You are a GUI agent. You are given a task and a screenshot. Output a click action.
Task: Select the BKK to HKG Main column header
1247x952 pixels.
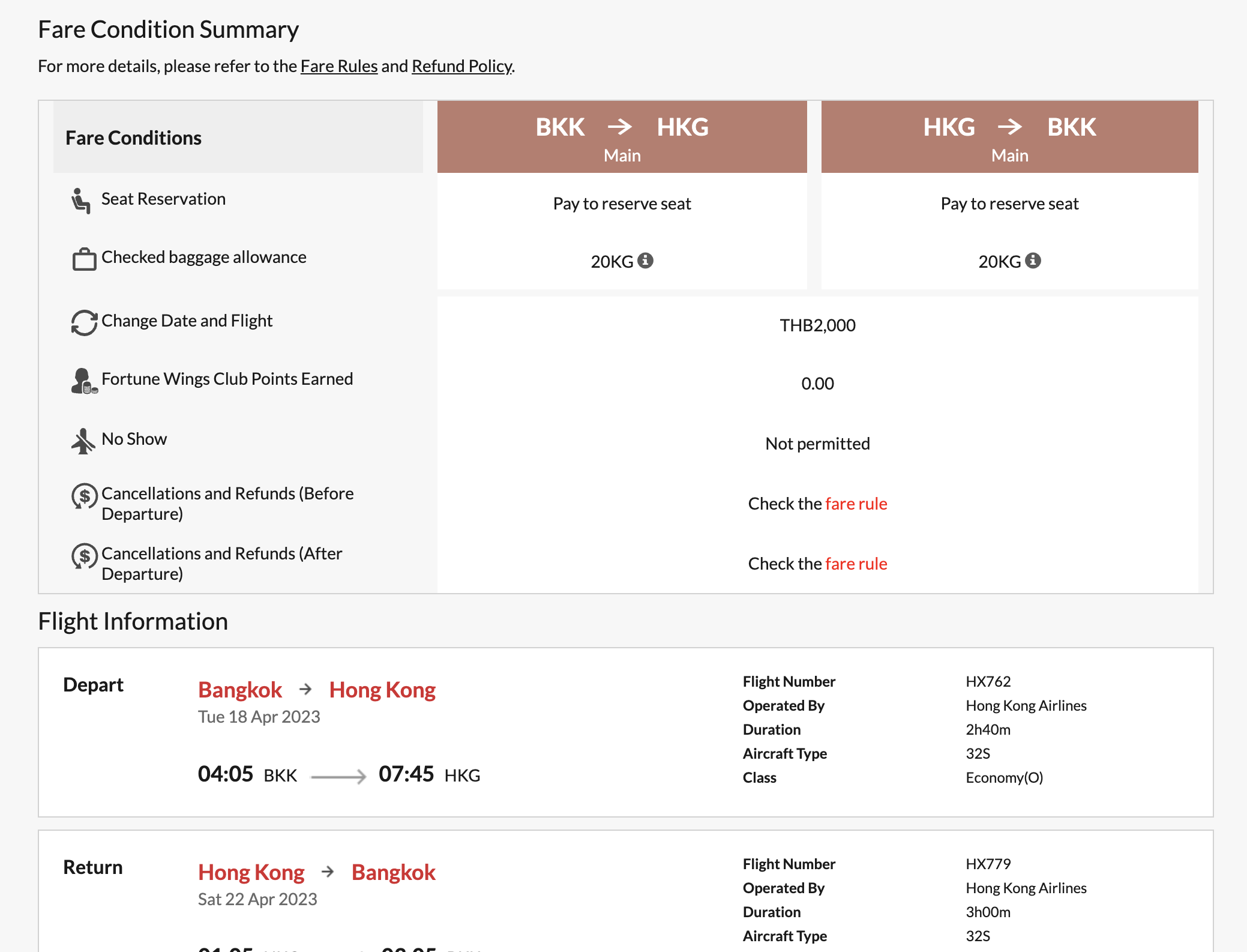coord(622,137)
